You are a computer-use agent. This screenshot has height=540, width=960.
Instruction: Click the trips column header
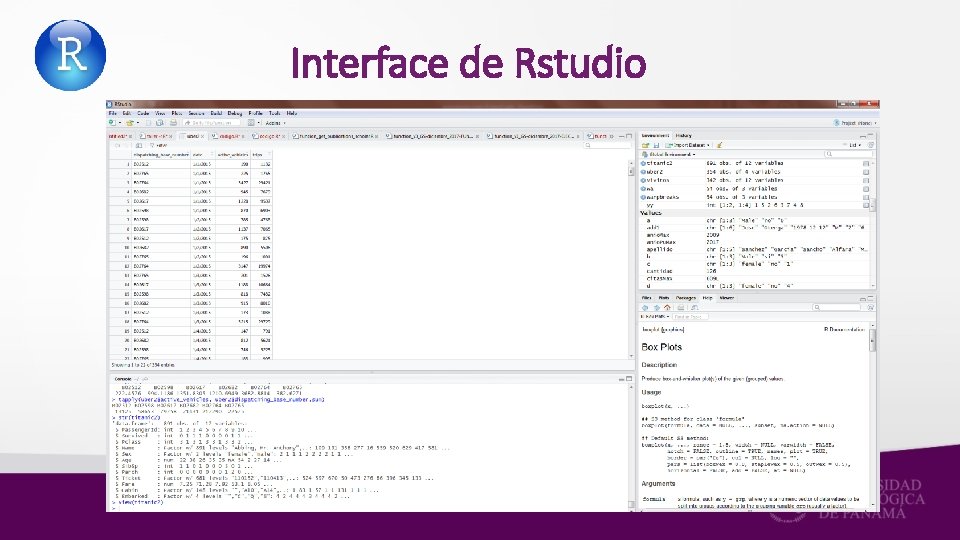coord(261,155)
